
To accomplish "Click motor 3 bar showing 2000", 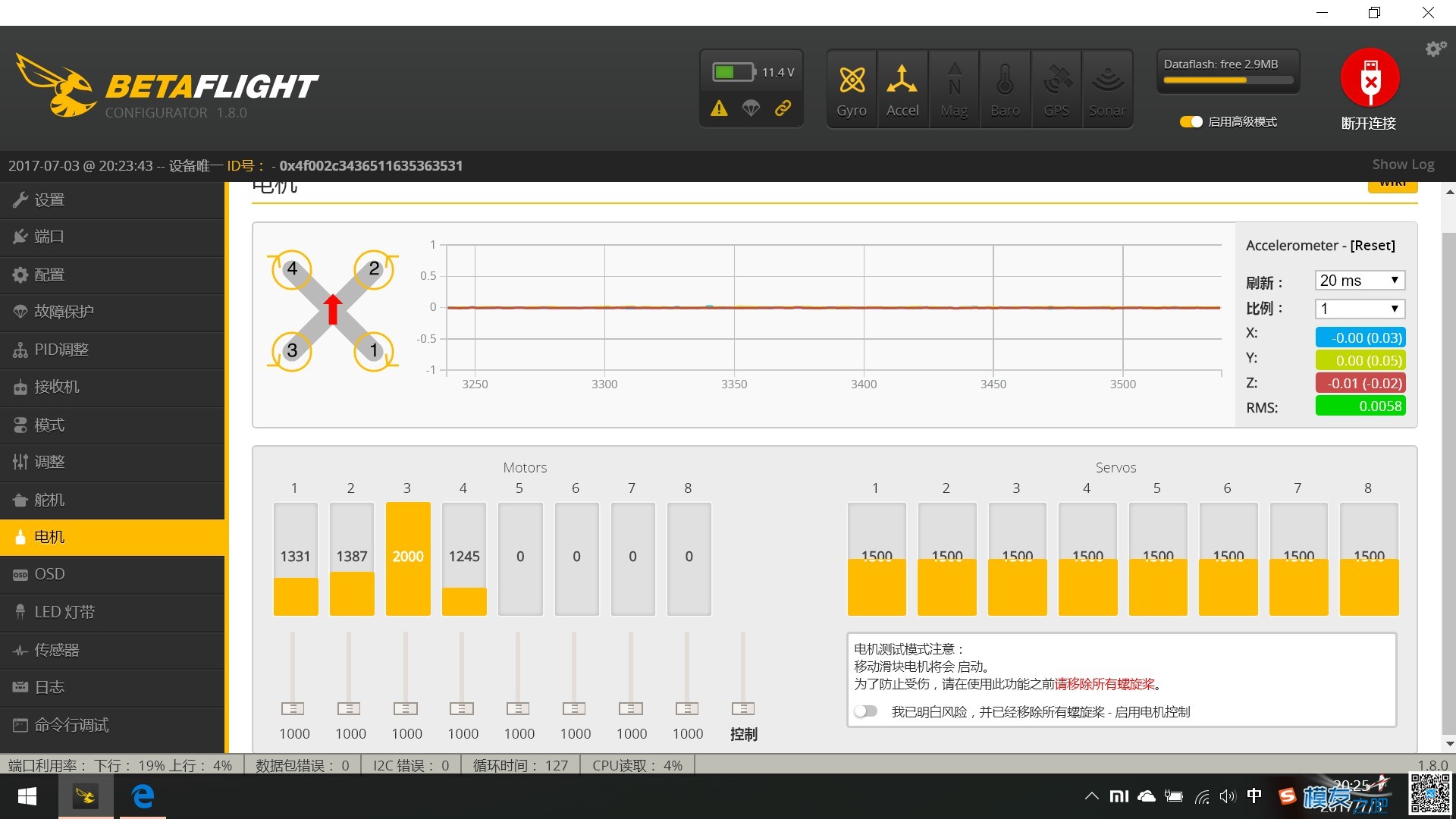I will click(x=408, y=559).
